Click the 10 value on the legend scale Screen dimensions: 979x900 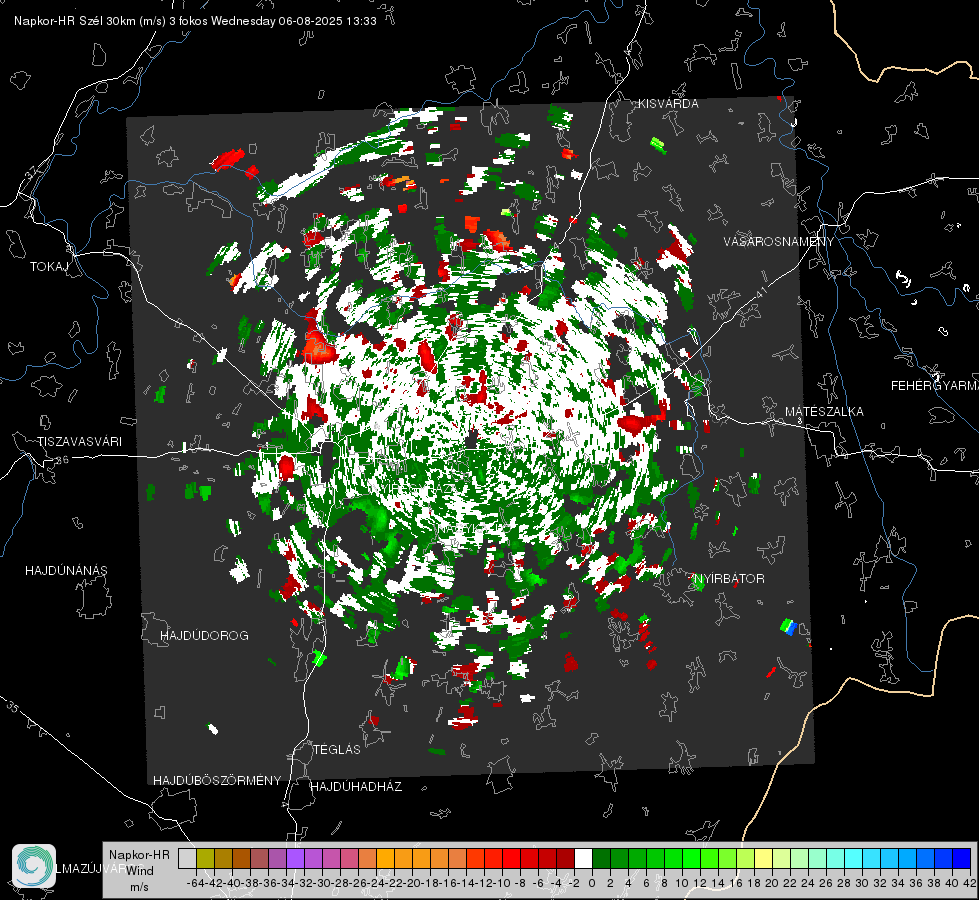pyautogui.click(x=682, y=883)
